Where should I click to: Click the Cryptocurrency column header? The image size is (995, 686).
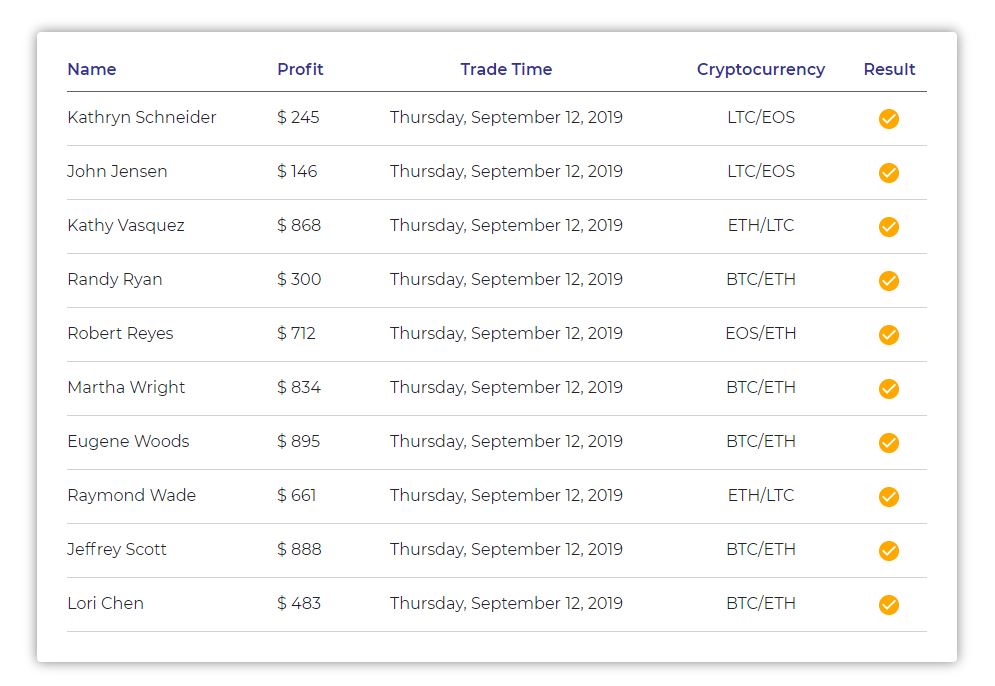[x=761, y=70]
